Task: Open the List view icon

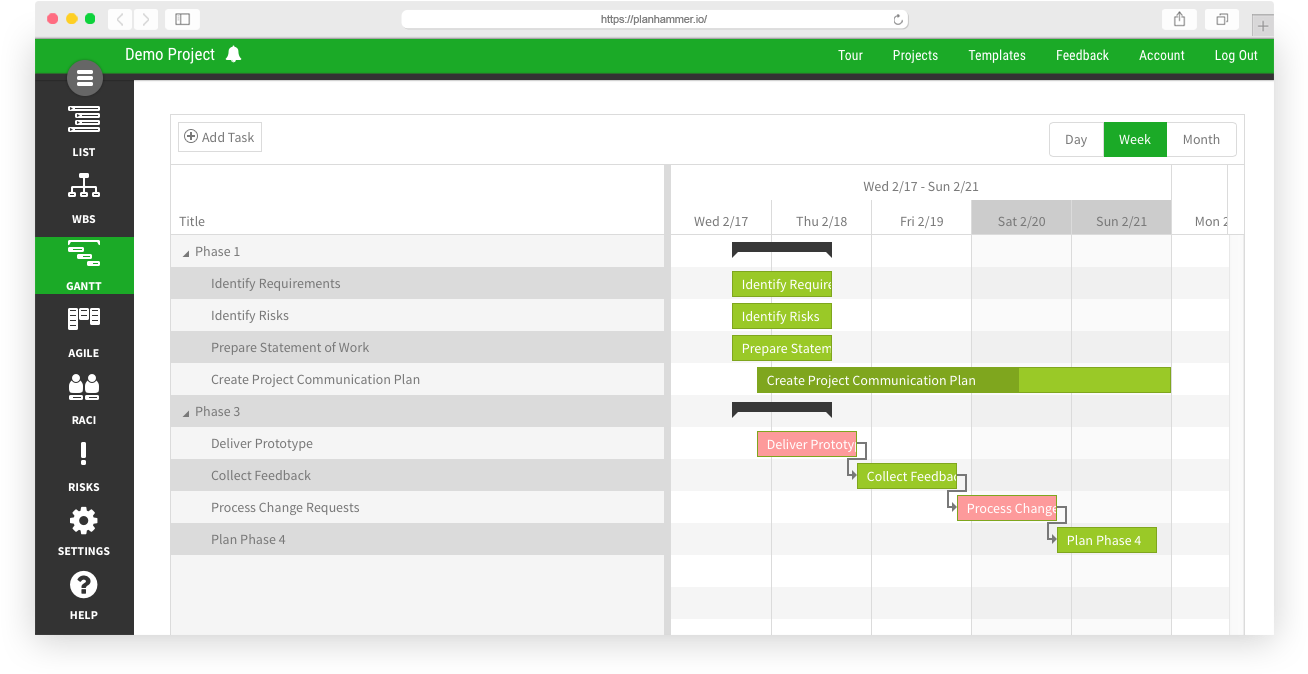Action: [x=84, y=119]
